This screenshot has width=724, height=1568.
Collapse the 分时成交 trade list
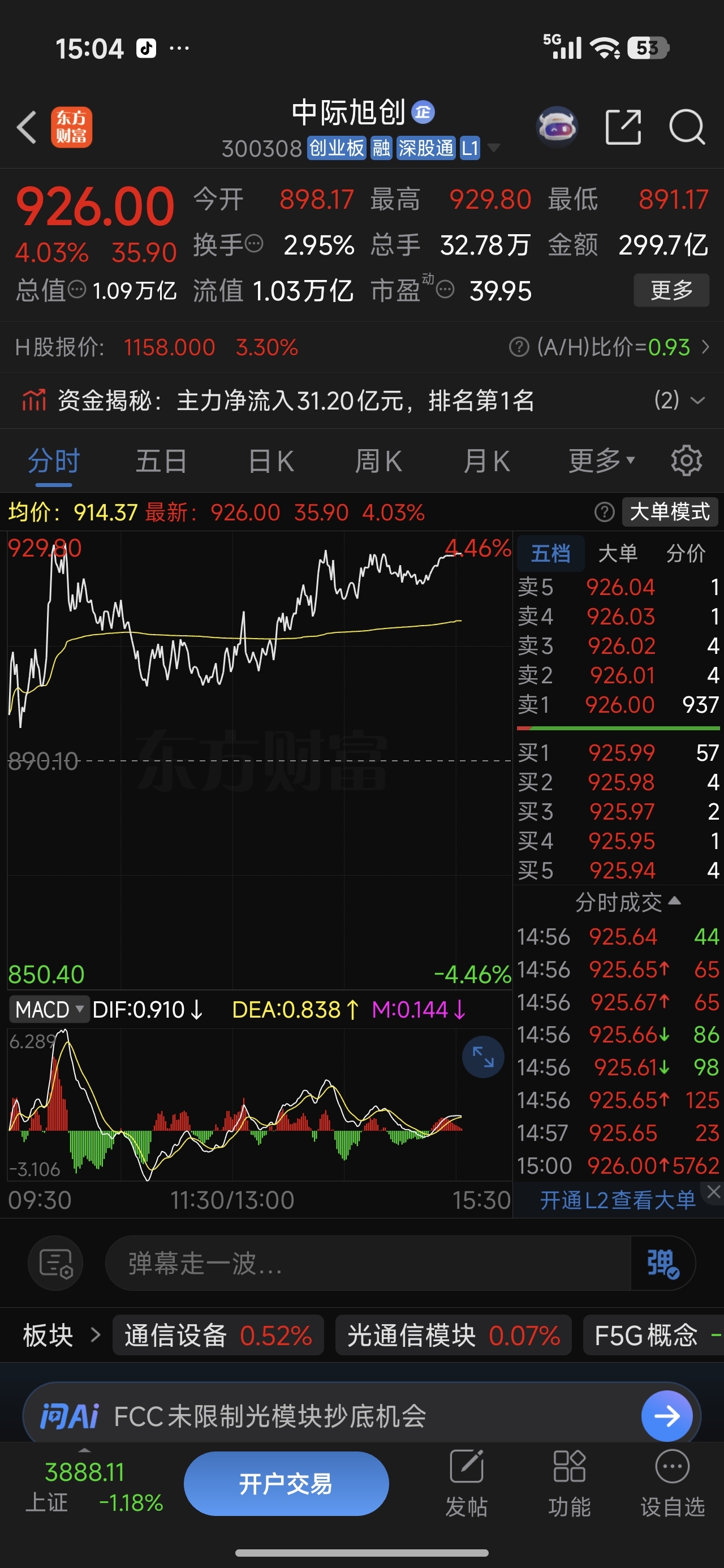[x=627, y=902]
